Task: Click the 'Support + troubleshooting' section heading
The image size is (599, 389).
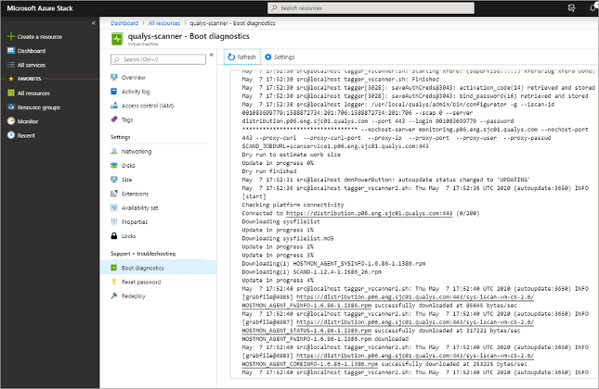Action: (143, 254)
